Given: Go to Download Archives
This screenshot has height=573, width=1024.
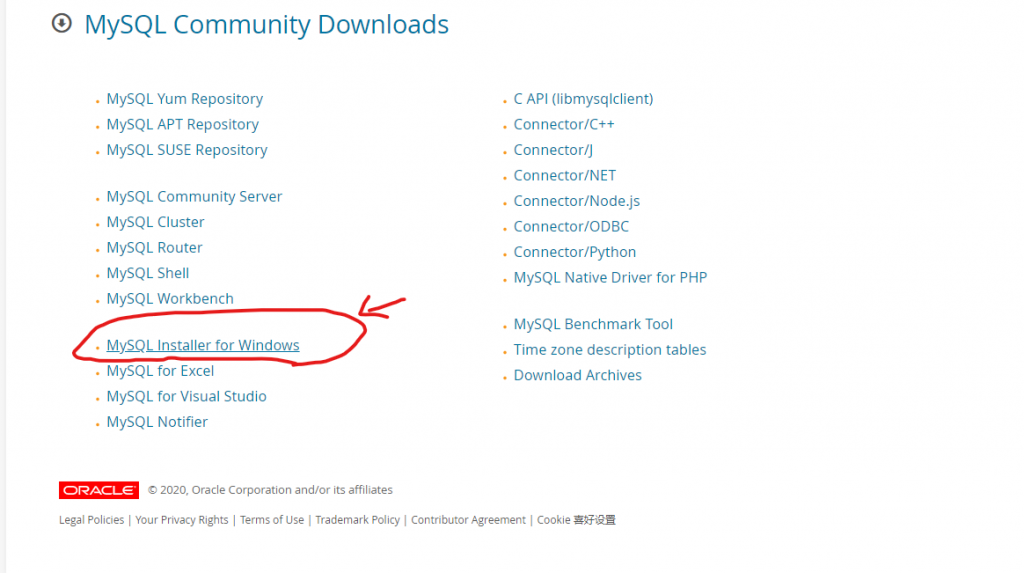Looking at the screenshot, I should [577, 375].
